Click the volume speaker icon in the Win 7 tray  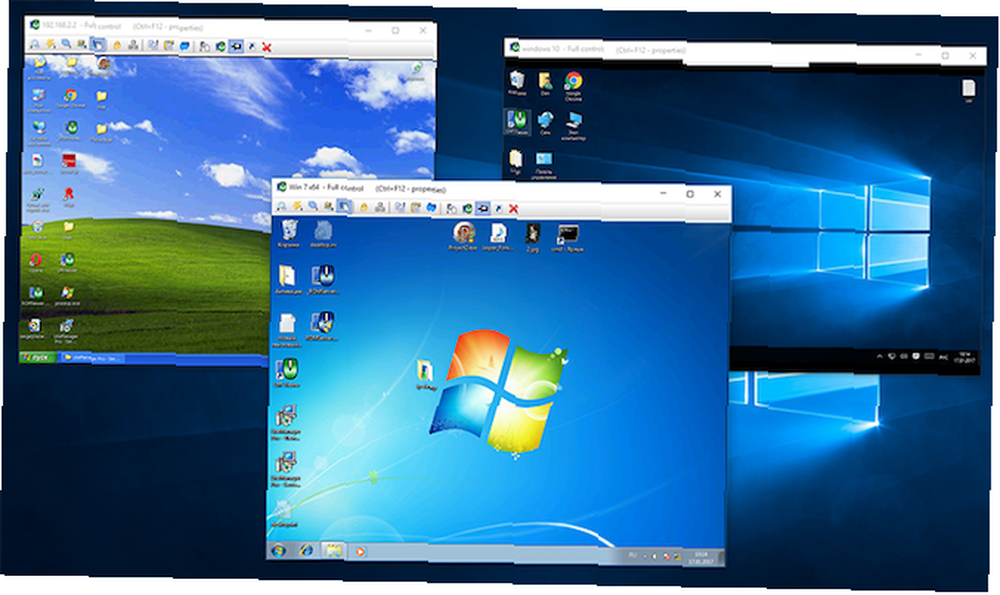tap(654, 557)
